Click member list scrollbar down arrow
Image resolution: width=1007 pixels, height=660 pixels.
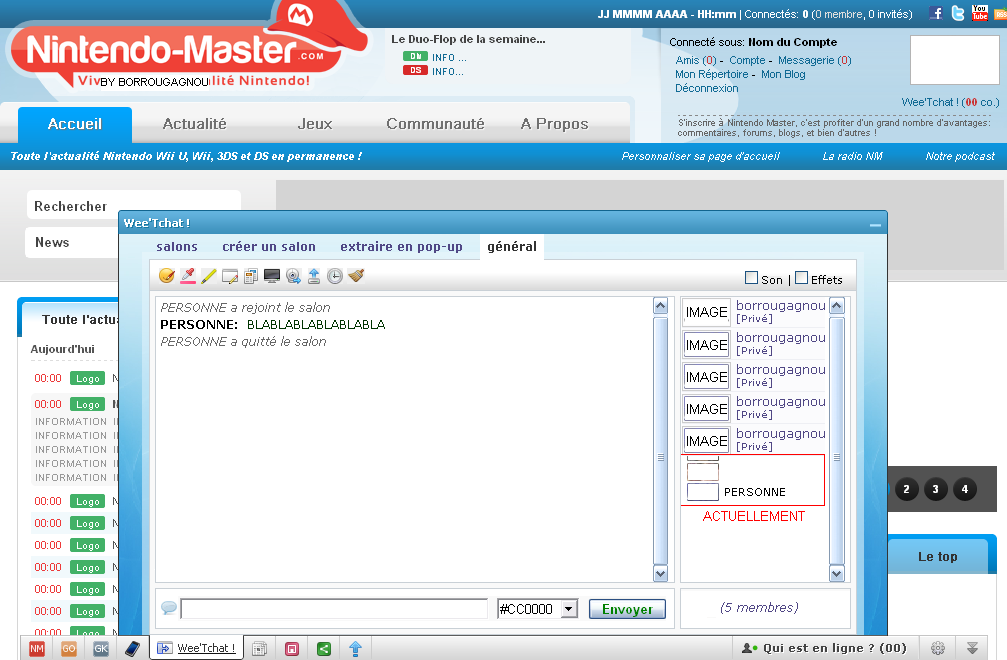[836, 573]
